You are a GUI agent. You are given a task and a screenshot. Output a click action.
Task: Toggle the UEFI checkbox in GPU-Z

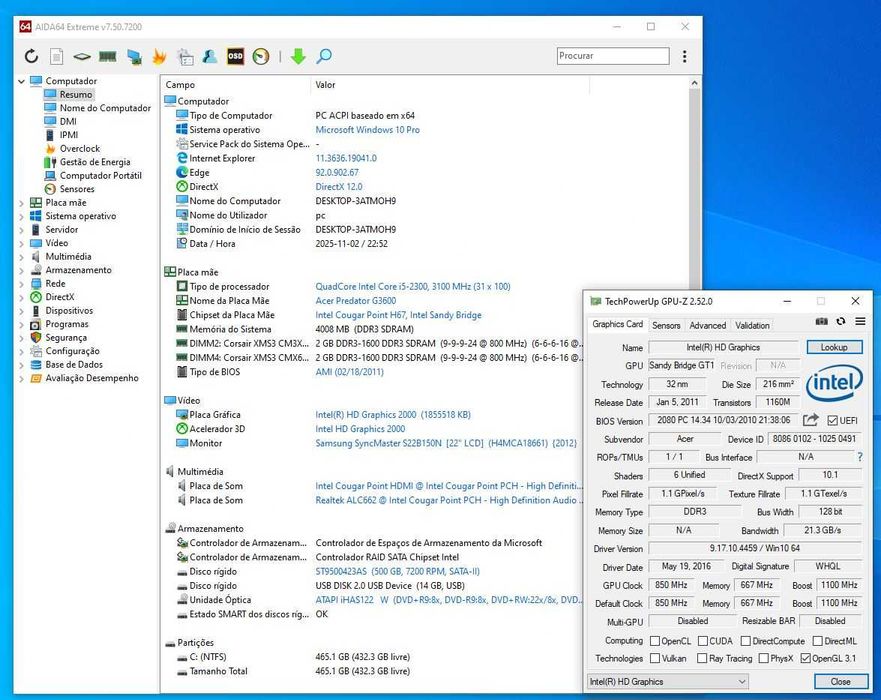[833, 421]
